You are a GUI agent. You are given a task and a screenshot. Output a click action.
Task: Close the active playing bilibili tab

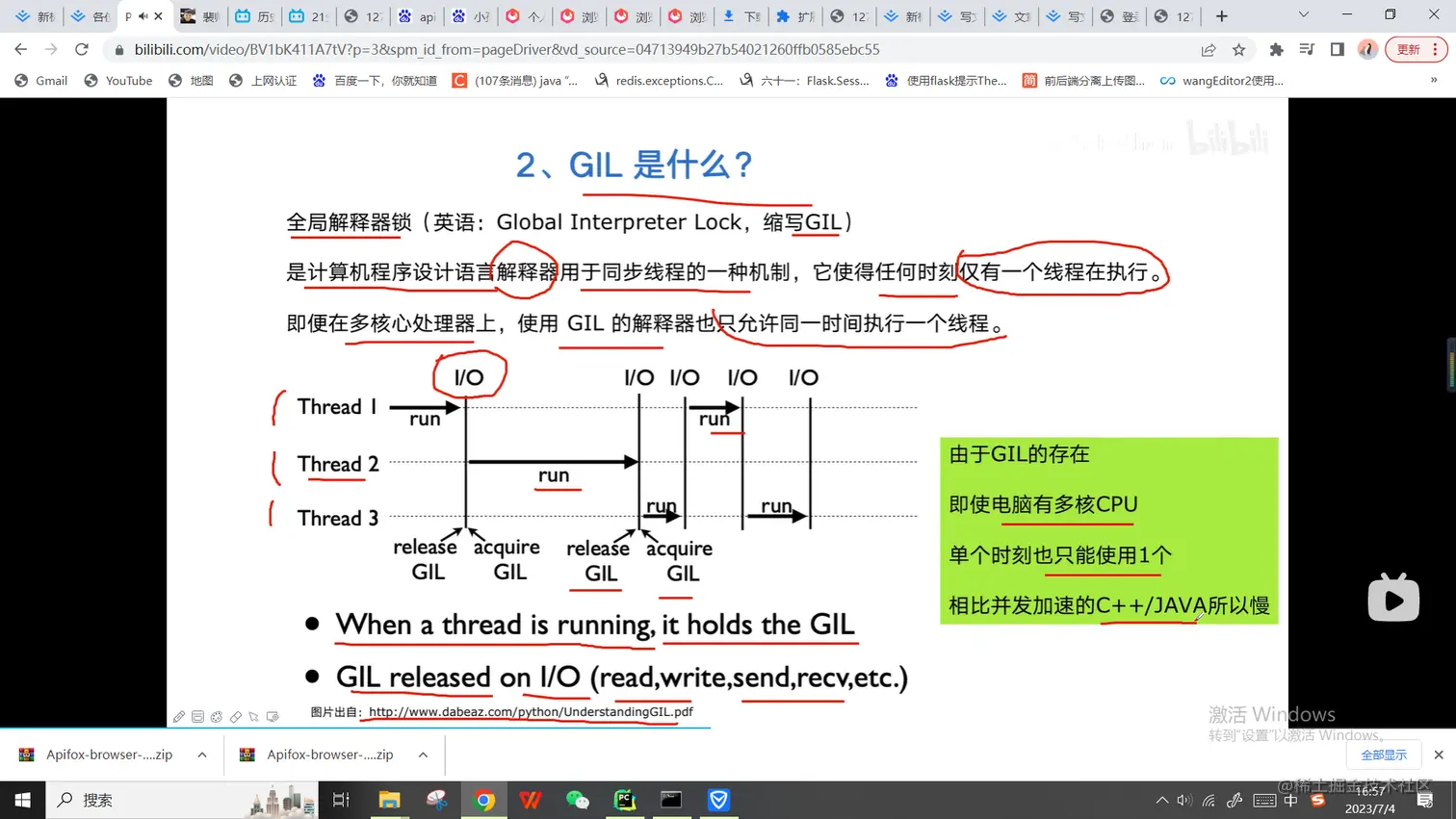159,16
